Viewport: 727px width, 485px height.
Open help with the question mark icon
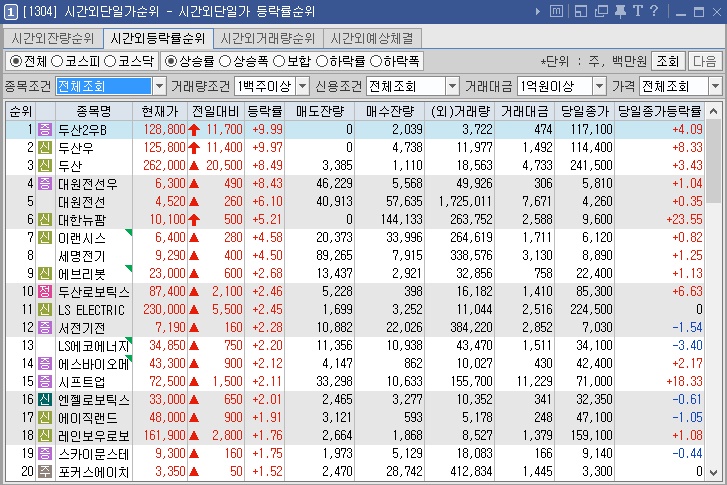pos(654,11)
